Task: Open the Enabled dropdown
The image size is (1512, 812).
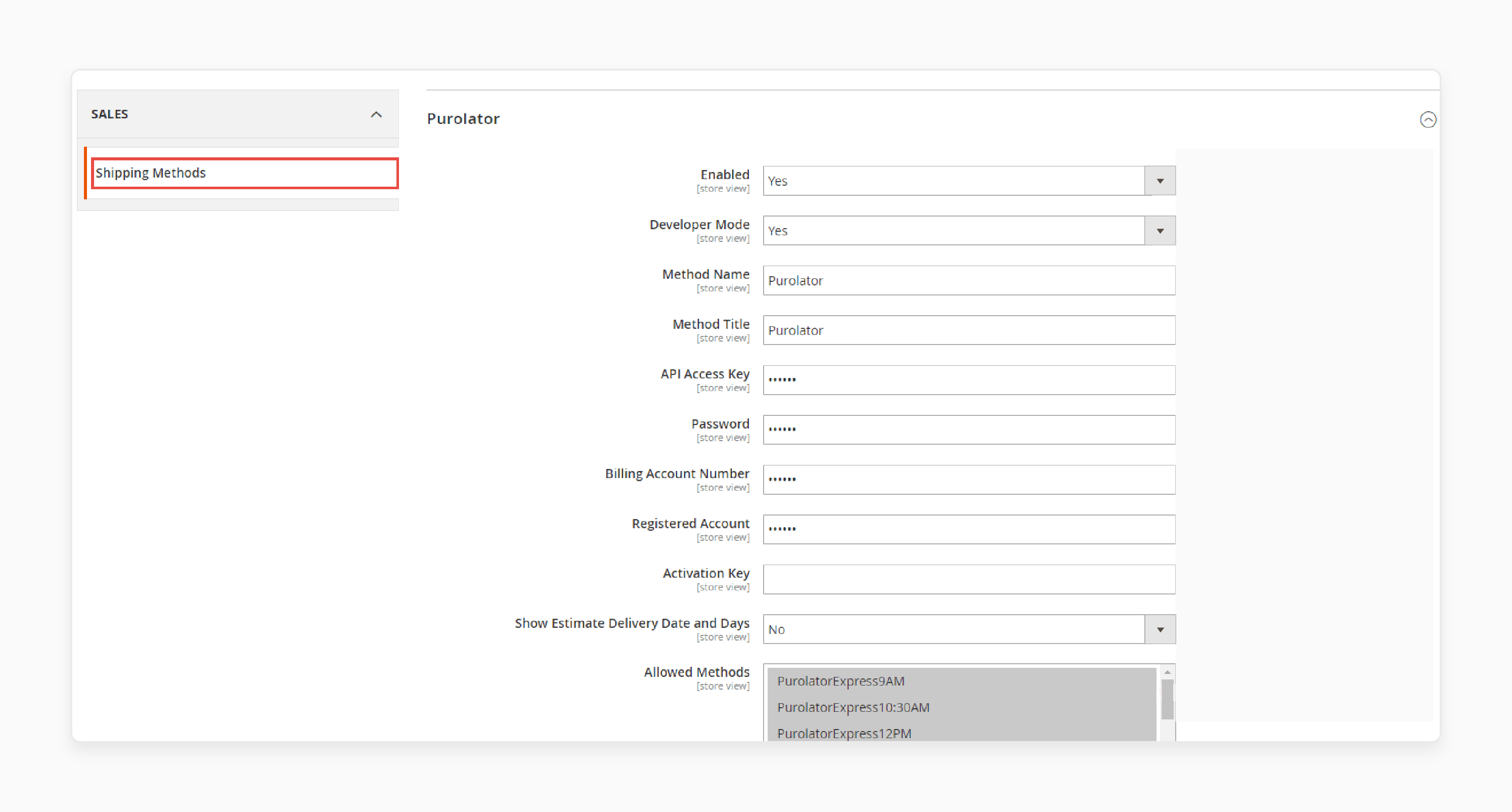Action: point(968,181)
